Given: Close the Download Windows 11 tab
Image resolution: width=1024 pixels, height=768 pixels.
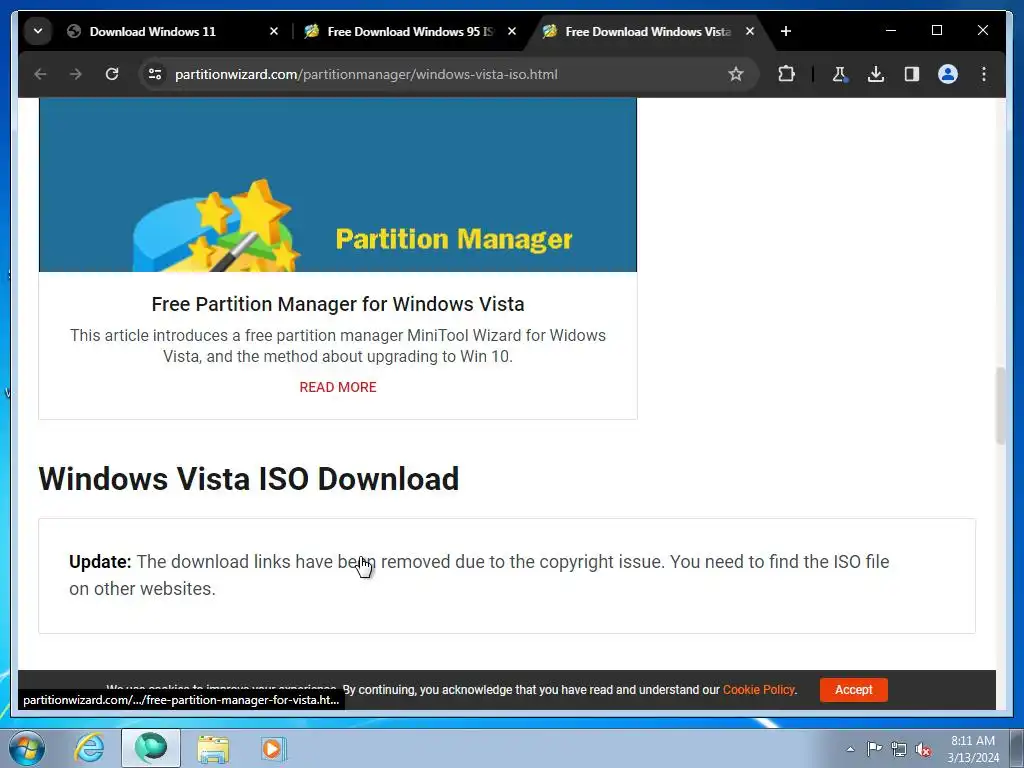Looking at the screenshot, I should (274, 31).
